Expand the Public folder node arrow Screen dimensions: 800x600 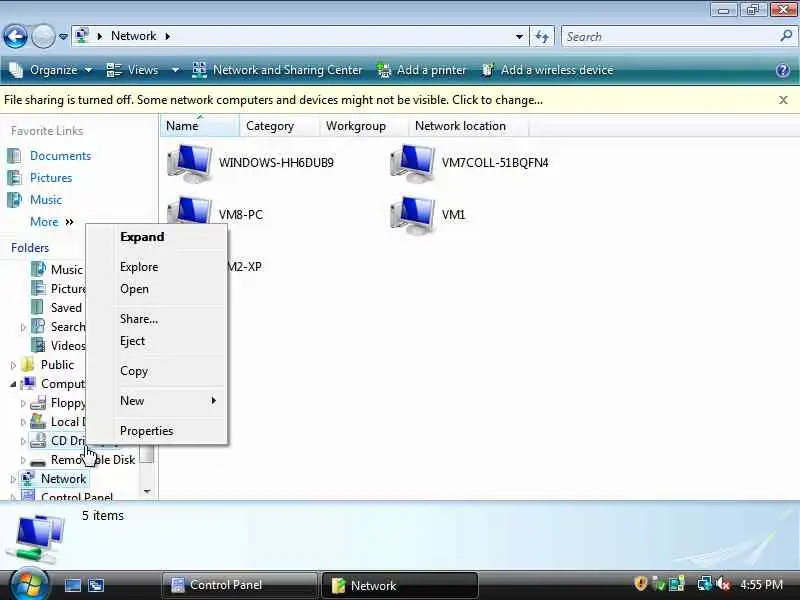click(x=13, y=365)
